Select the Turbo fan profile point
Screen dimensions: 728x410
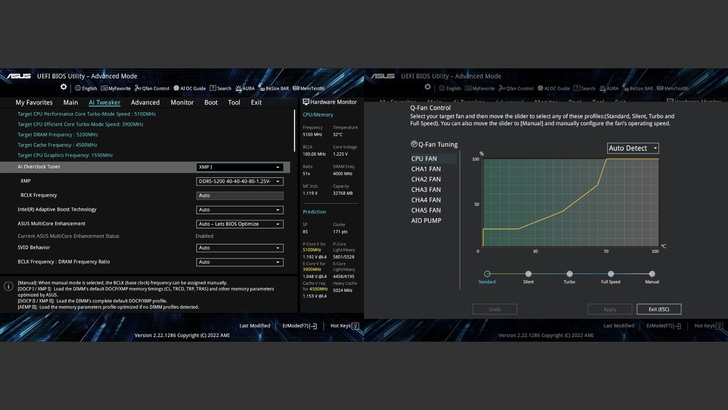point(569,273)
